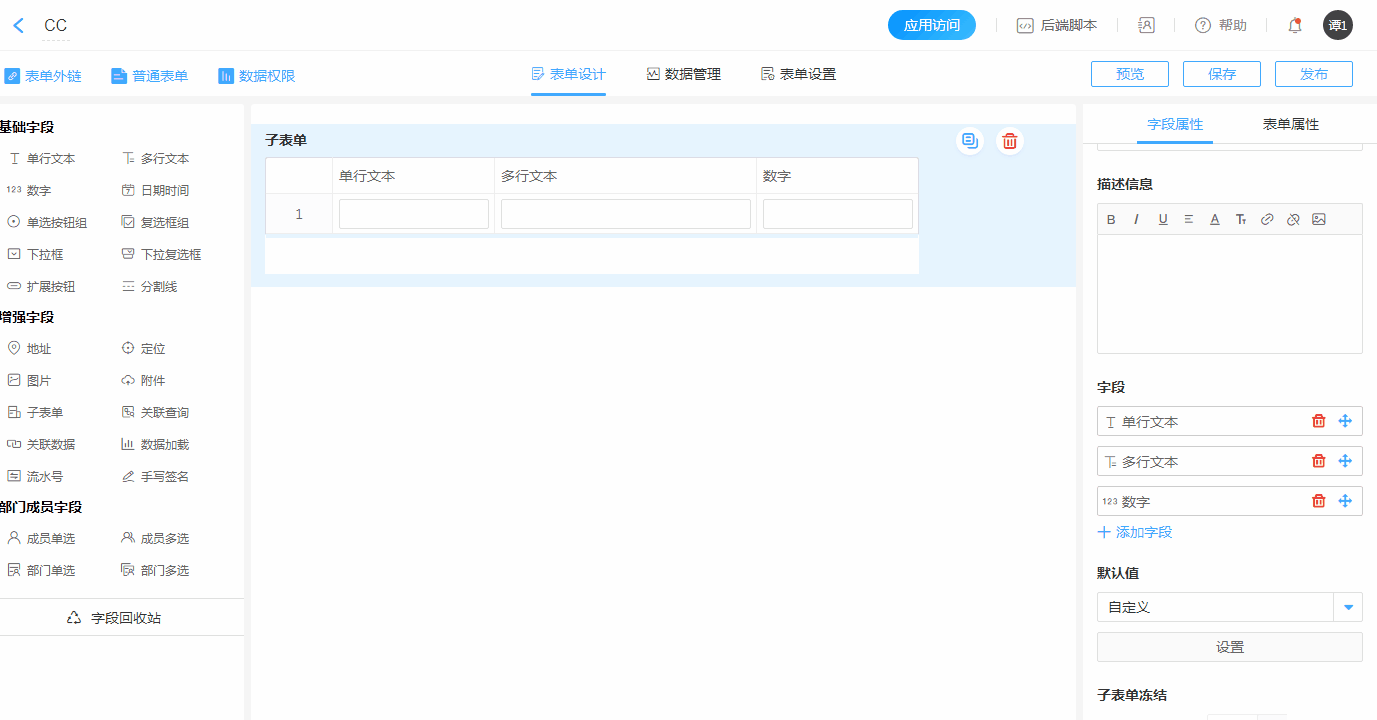Viewport: 1377px width, 720px height.
Task: Open the notification bell
Action: coord(1295,25)
